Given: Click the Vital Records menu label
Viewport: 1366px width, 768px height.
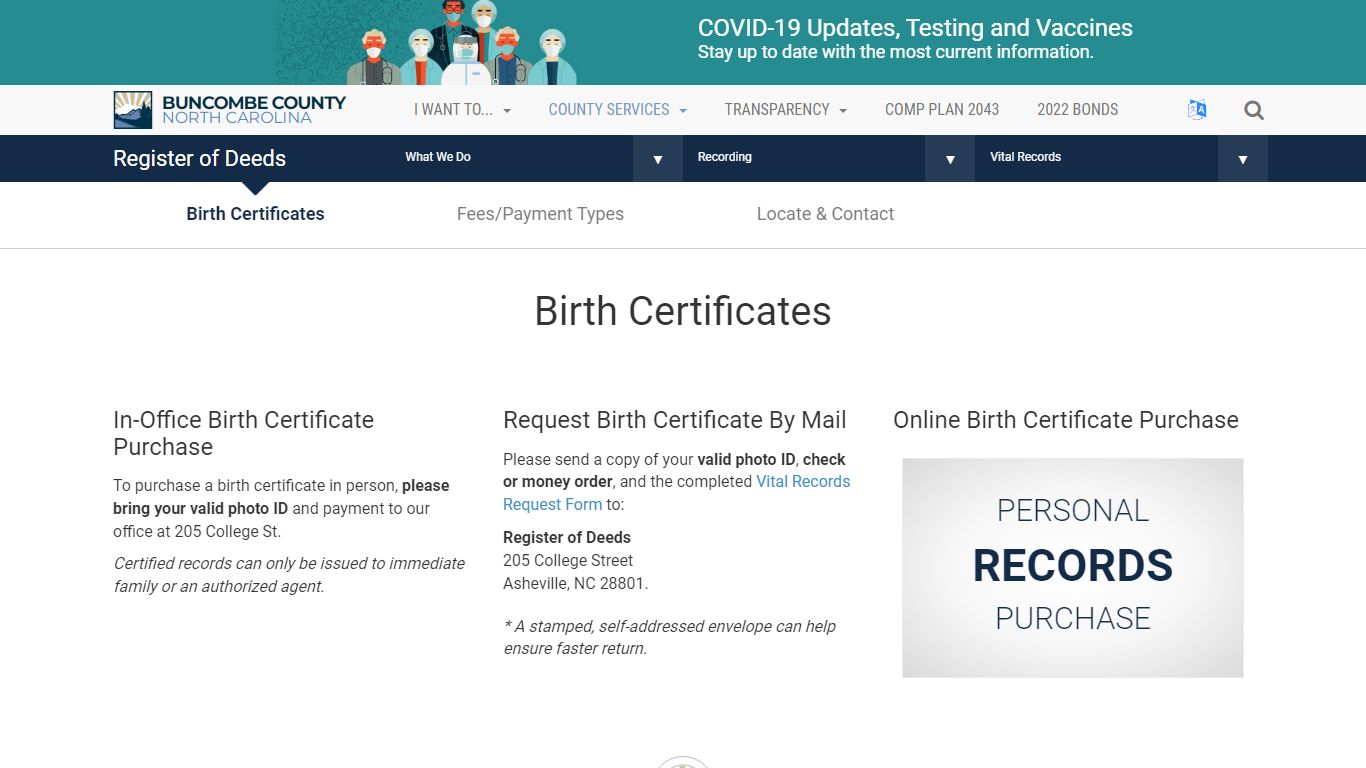Looking at the screenshot, I should click(x=1025, y=157).
